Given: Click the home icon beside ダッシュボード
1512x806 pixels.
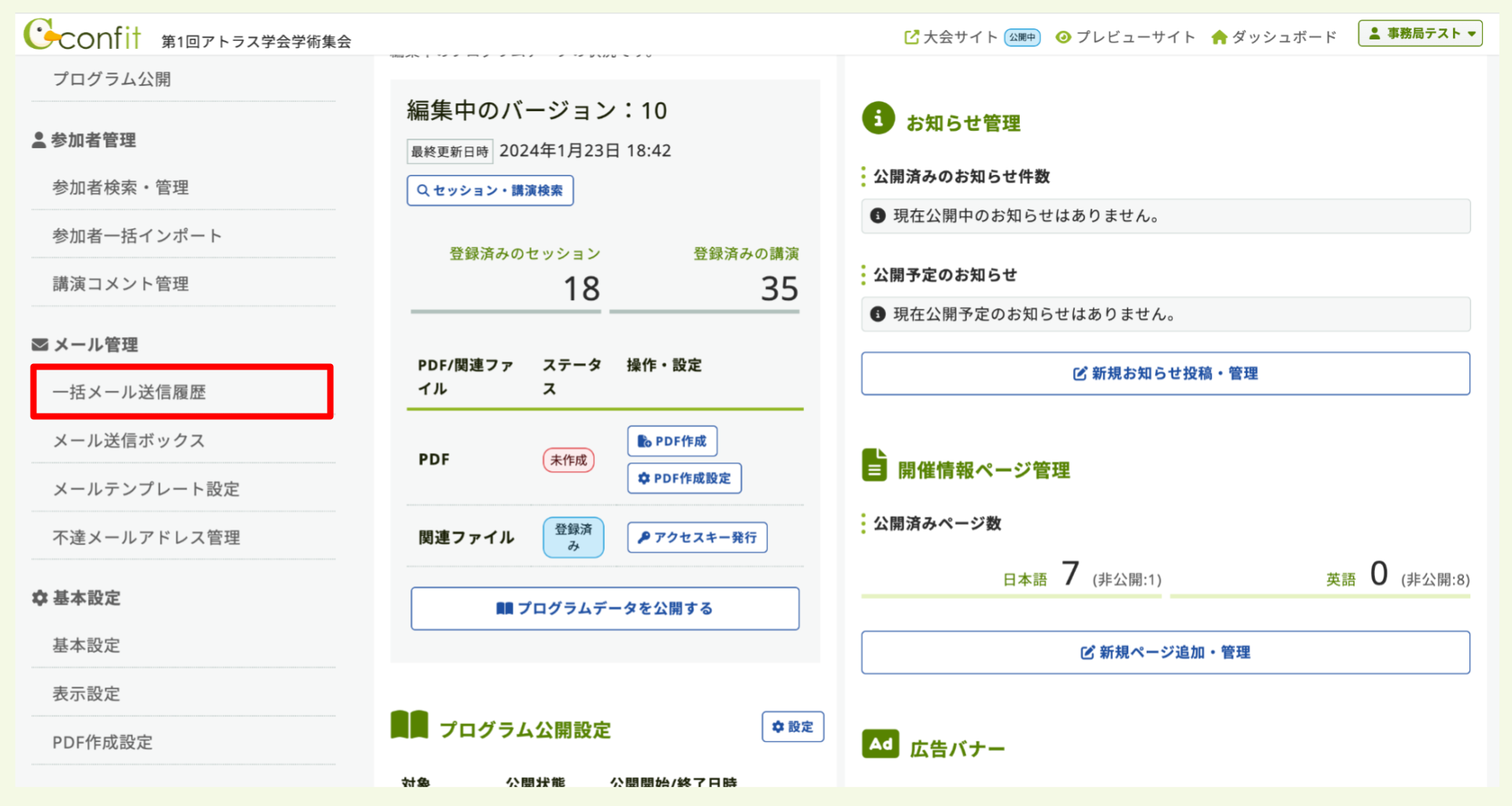Looking at the screenshot, I should (x=1220, y=36).
